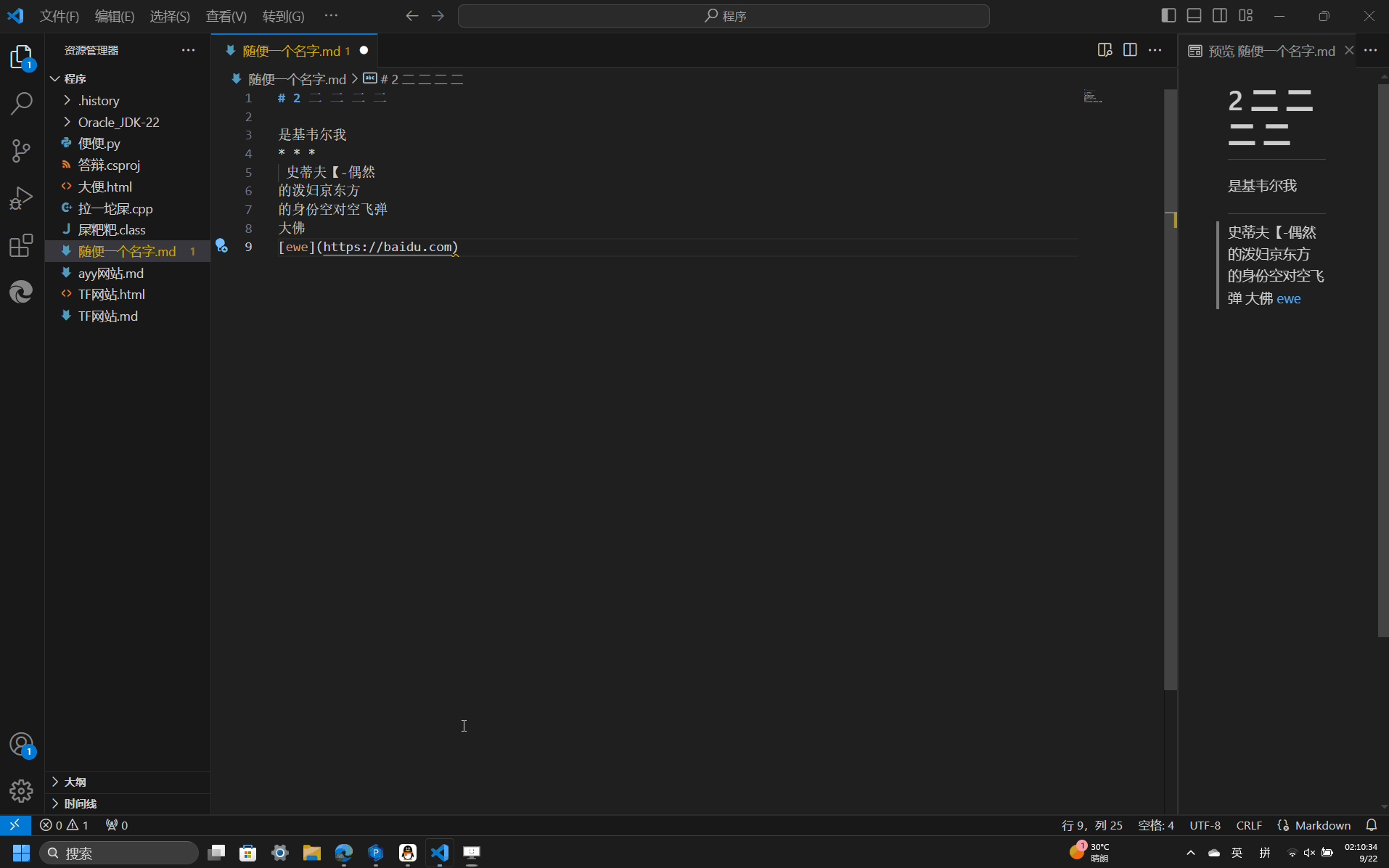This screenshot has height=868, width=1389.
Task: Open the 选择(S) menu
Action: (x=170, y=16)
